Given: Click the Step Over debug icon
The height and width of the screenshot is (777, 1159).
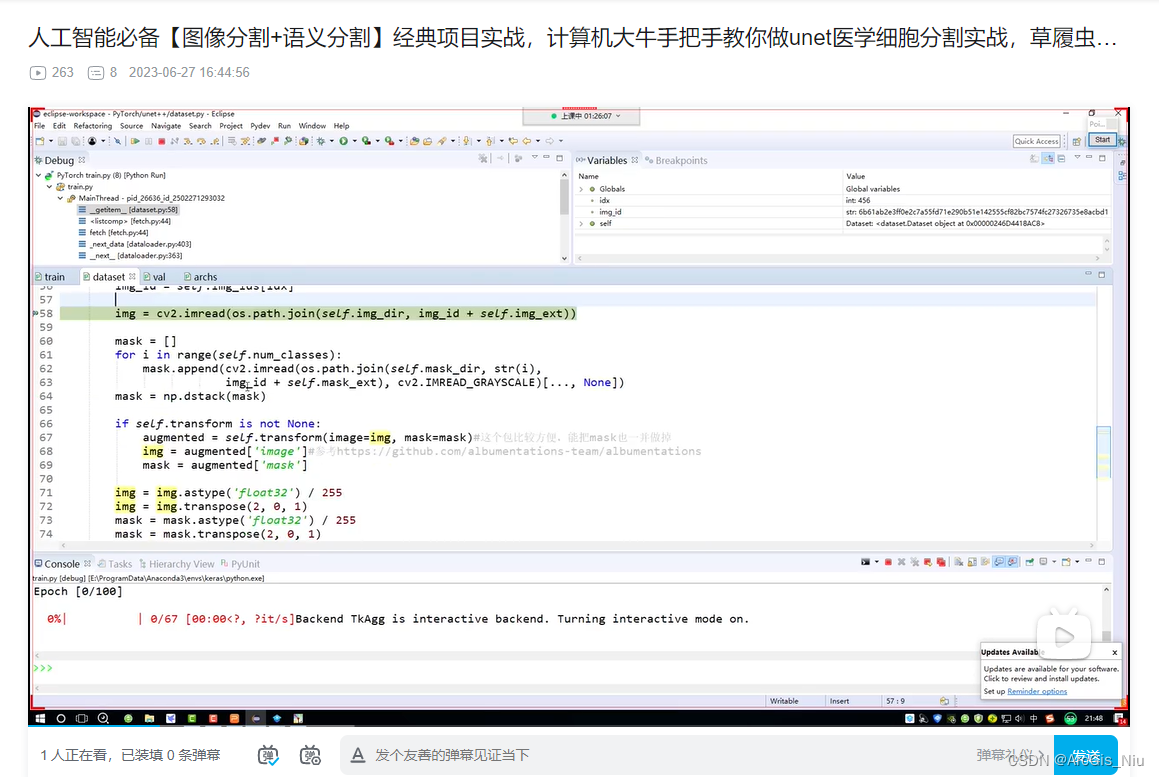Looking at the screenshot, I should click(x=201, y=140).
